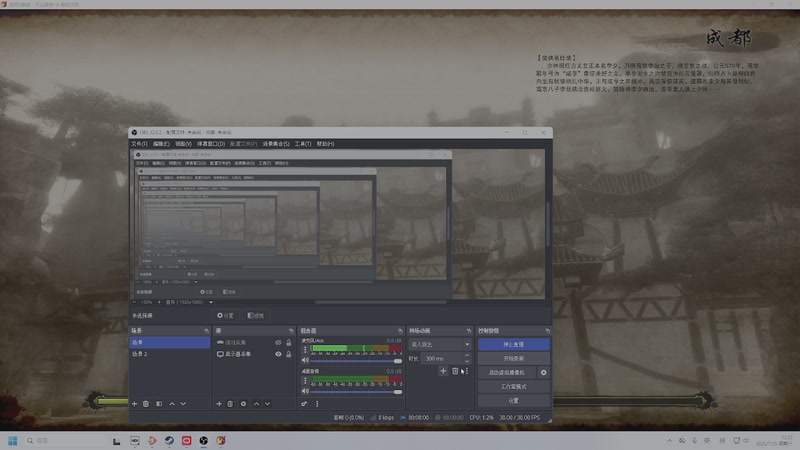The image size is (800, 450).
Task: Increase transition duration with up stepper
Action: click(467, 356)
